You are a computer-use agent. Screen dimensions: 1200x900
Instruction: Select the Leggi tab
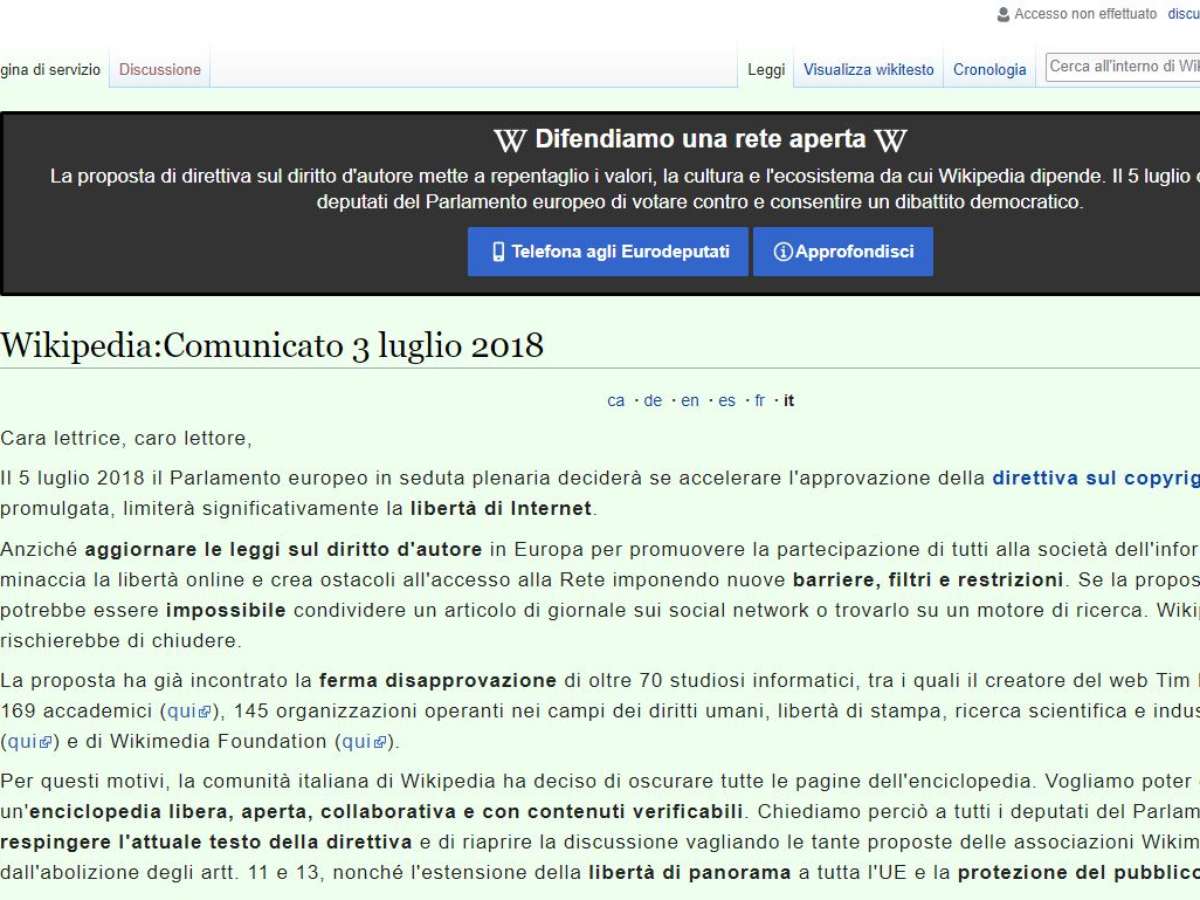click(x=766, y=70)
